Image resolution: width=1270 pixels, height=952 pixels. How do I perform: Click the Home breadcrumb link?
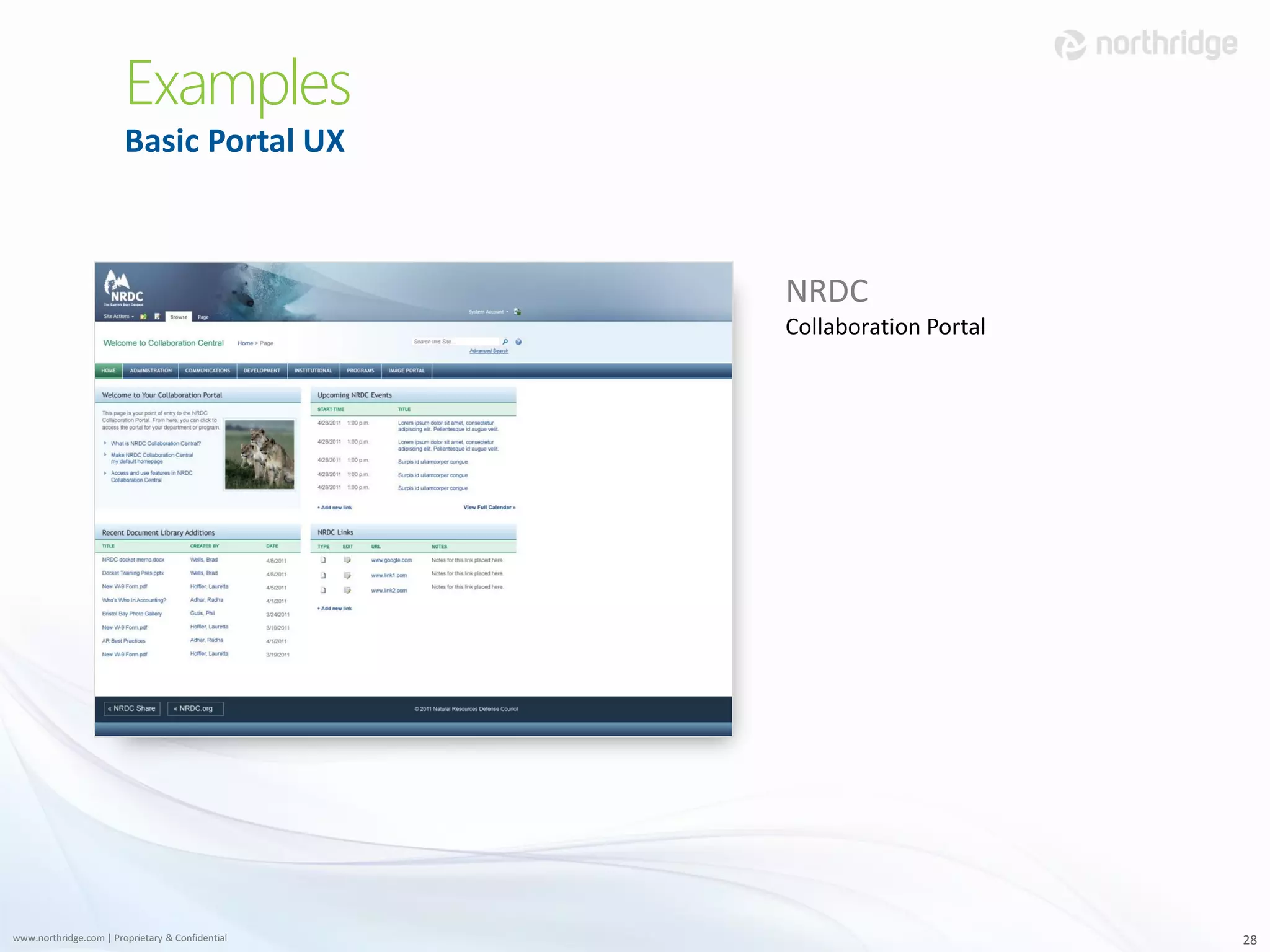(x=245, y=343)
